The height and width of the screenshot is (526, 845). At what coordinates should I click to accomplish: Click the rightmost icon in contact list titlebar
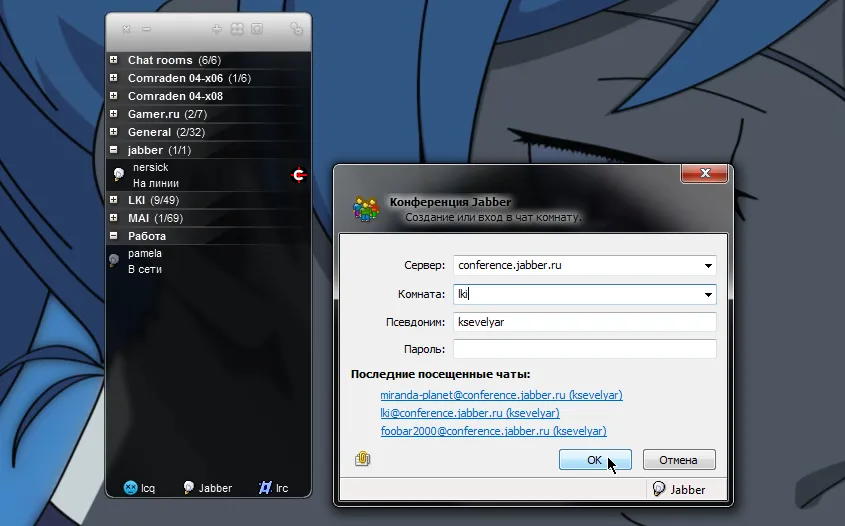tap(296, 30)
